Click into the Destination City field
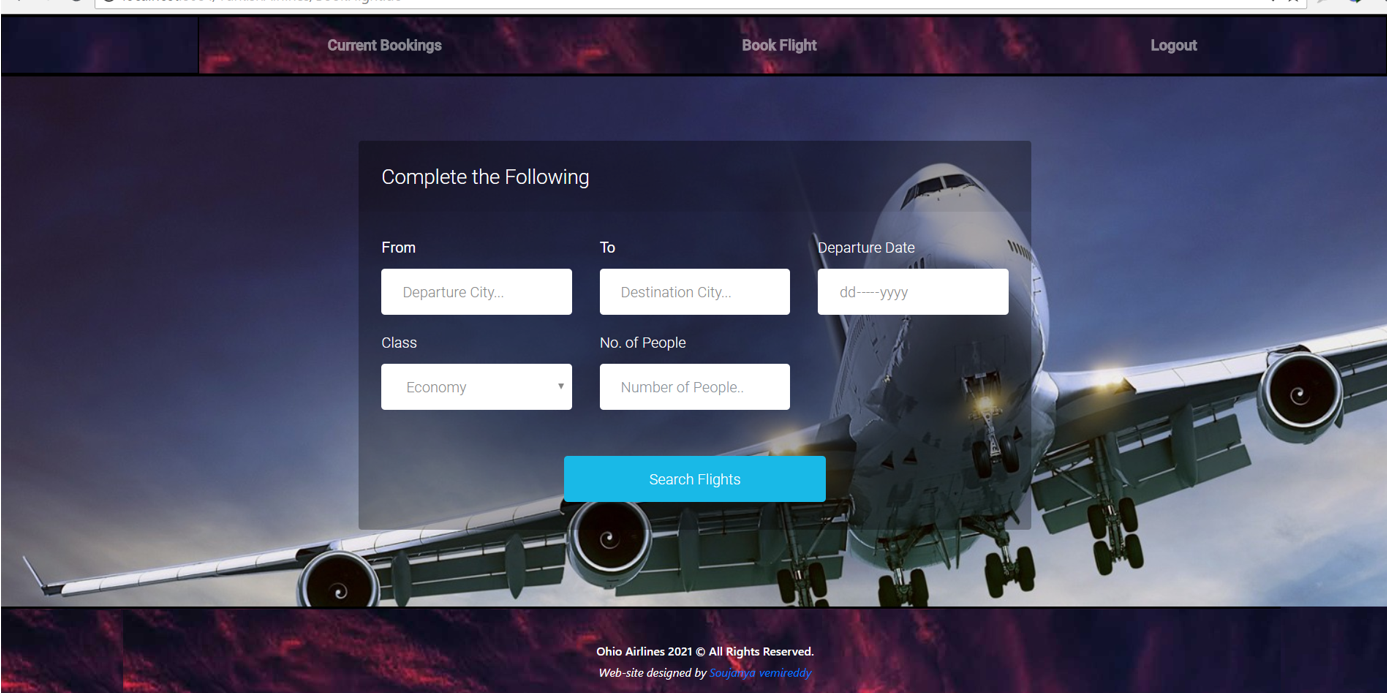1387x693 pixels. pos(695,292)
